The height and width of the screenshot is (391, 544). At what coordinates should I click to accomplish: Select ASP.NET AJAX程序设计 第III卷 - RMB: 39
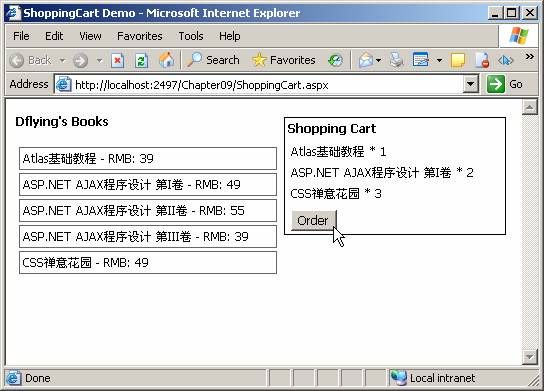[148, 237]
